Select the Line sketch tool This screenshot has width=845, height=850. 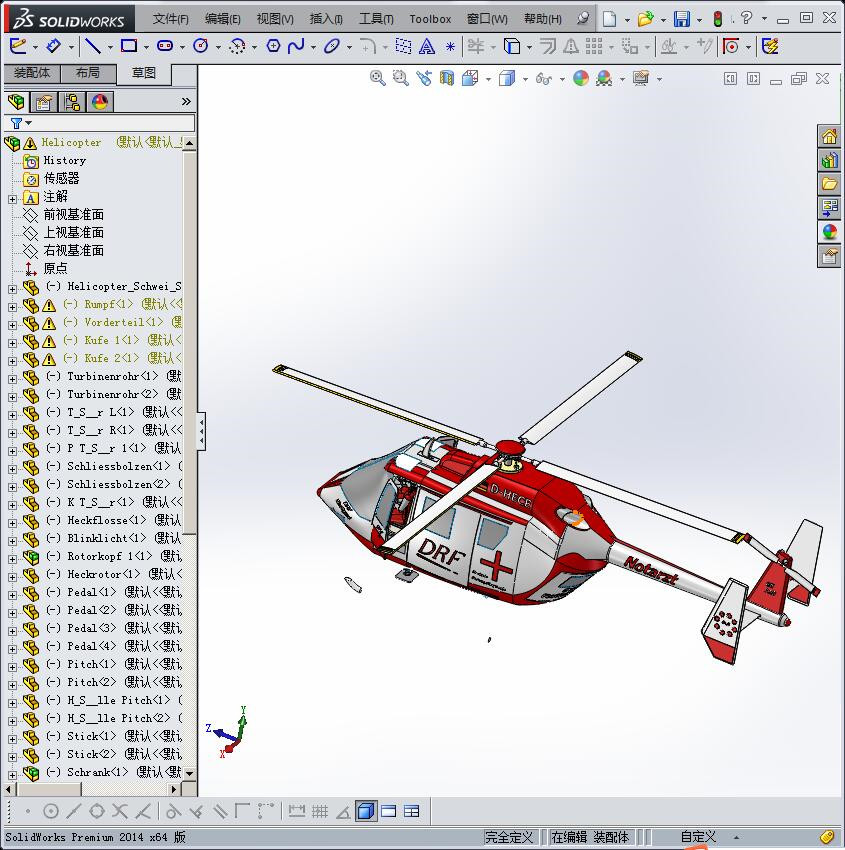tap(93, 47)
